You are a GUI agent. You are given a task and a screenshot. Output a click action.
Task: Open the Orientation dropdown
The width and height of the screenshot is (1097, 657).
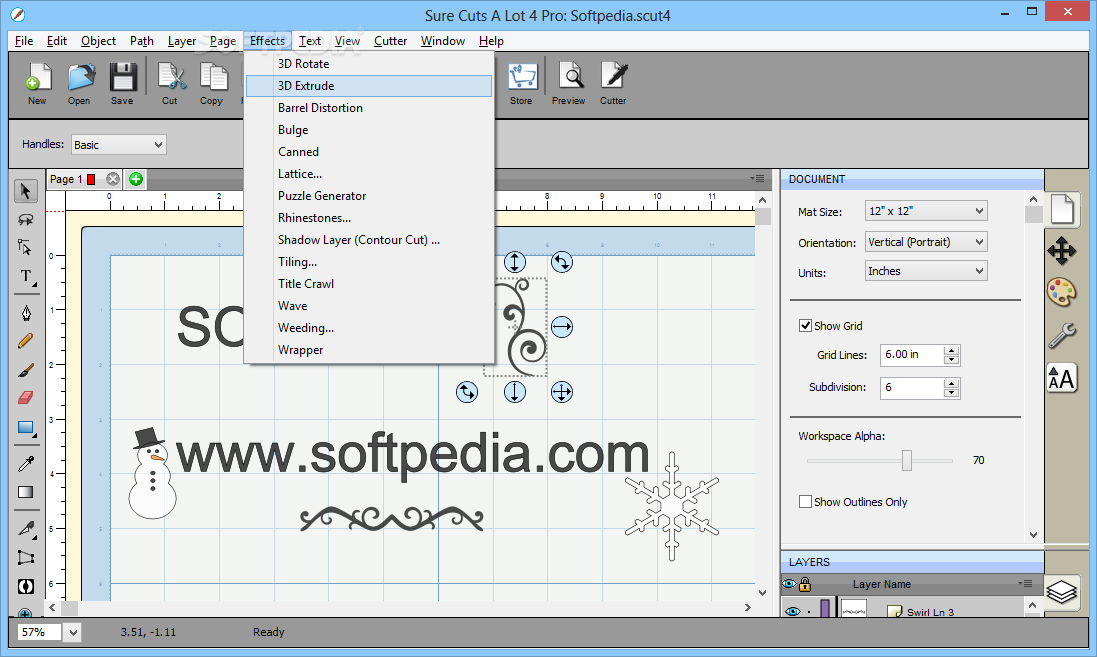[x=926, y=242]
